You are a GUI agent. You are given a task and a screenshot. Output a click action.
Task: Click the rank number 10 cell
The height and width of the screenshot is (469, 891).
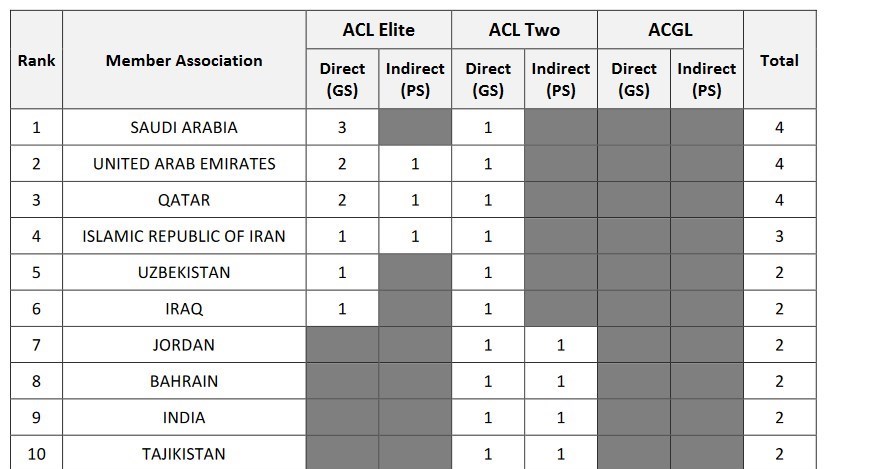(x=37, y=453)
